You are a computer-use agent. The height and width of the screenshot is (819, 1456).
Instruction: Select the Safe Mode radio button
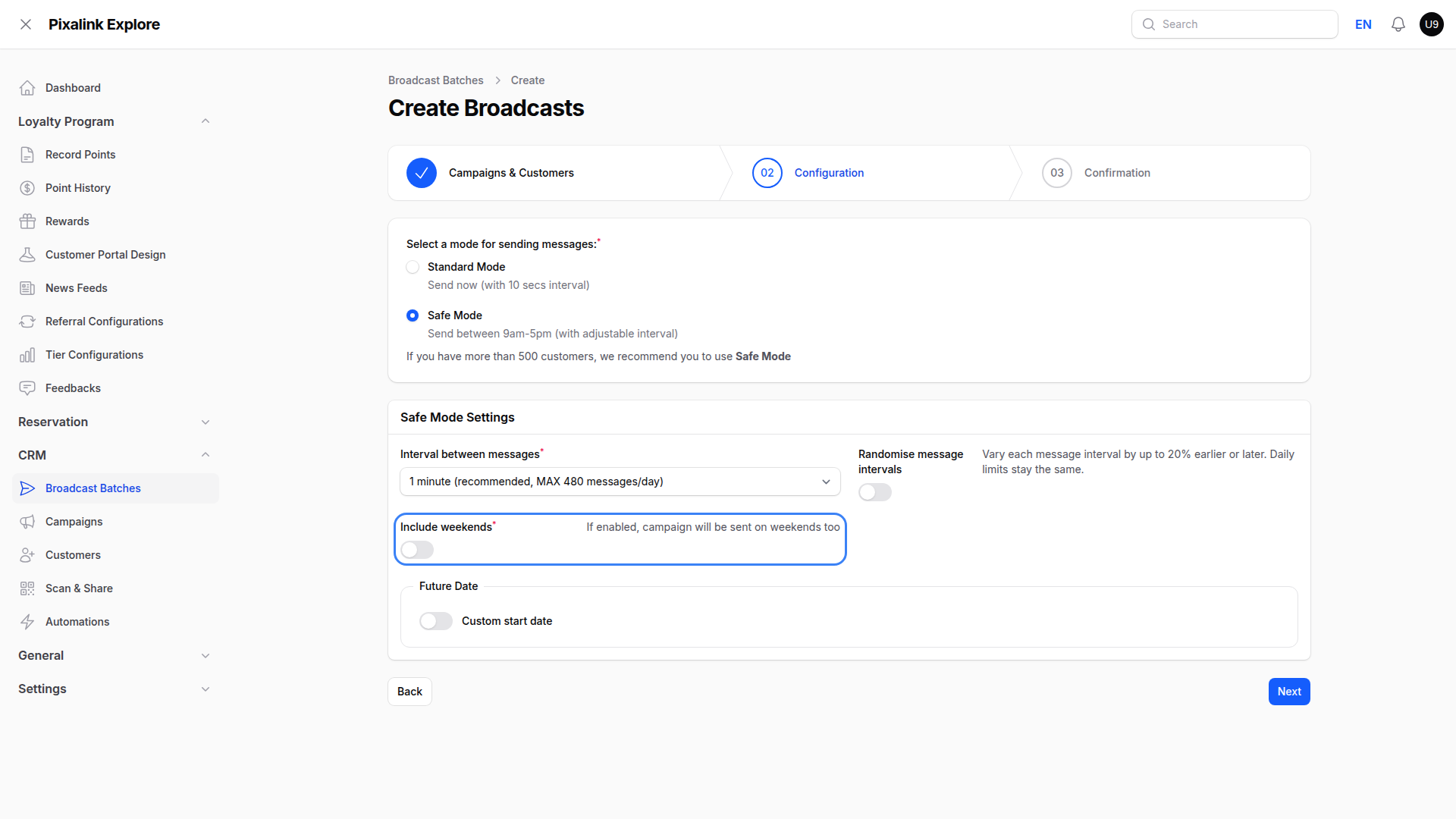click(413, 315)
